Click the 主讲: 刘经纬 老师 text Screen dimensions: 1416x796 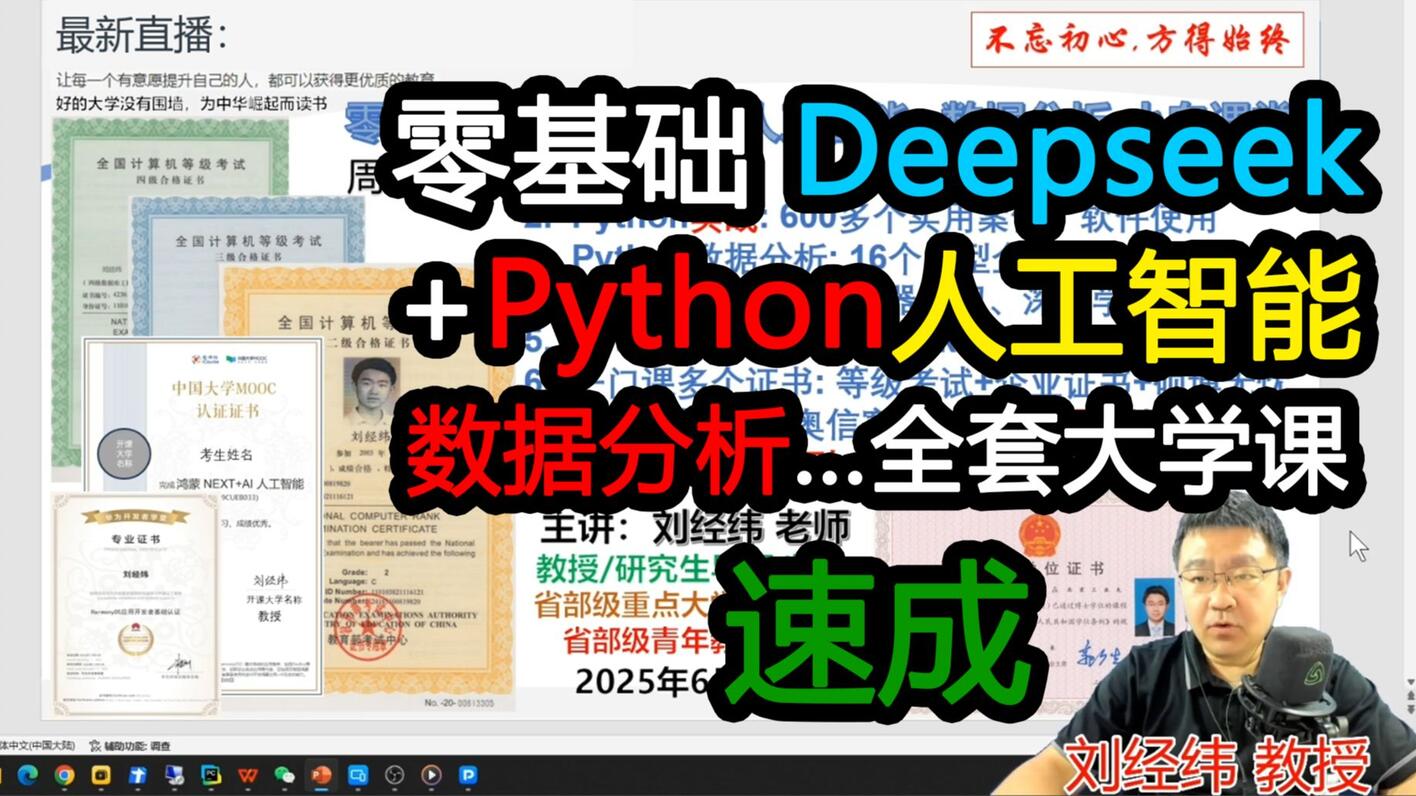tap(695, 525)
